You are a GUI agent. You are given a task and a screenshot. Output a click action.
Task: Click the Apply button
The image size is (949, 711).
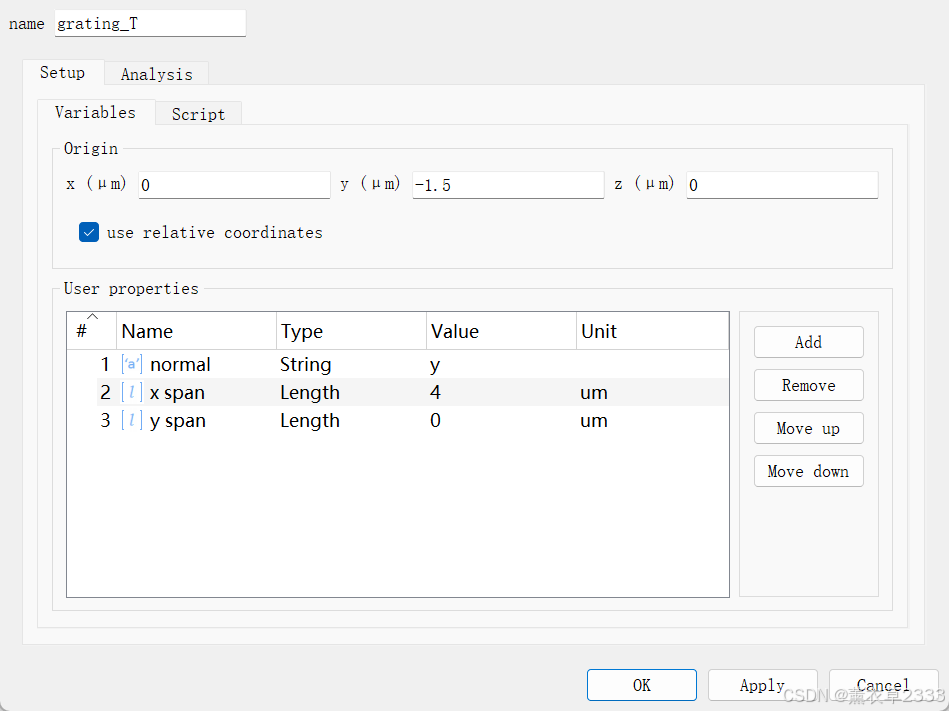tap(763, 685)
